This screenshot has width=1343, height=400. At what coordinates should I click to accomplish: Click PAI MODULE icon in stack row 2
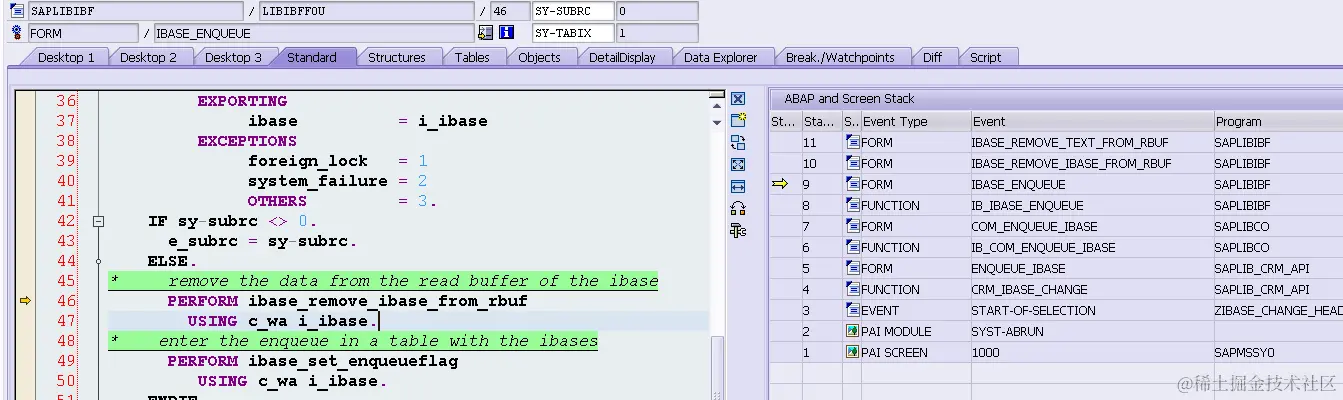852,331
